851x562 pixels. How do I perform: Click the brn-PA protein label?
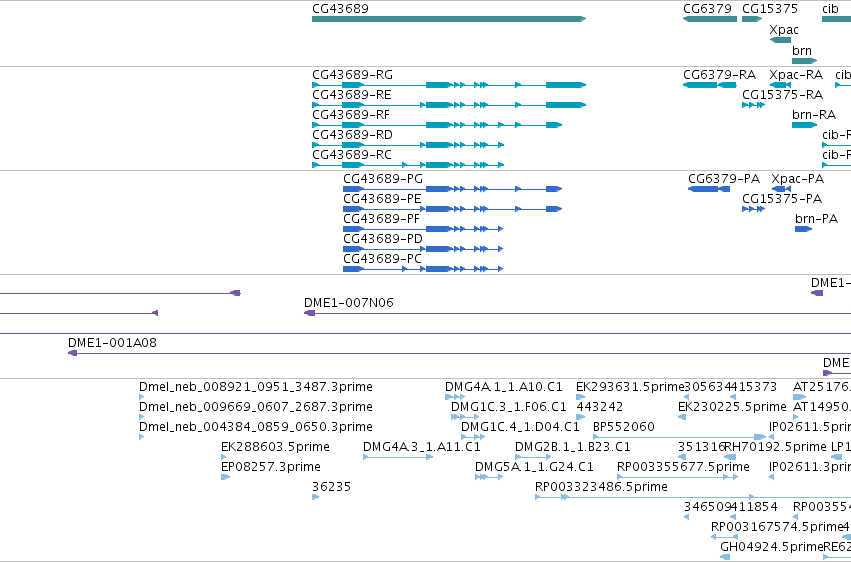[816, 219]
